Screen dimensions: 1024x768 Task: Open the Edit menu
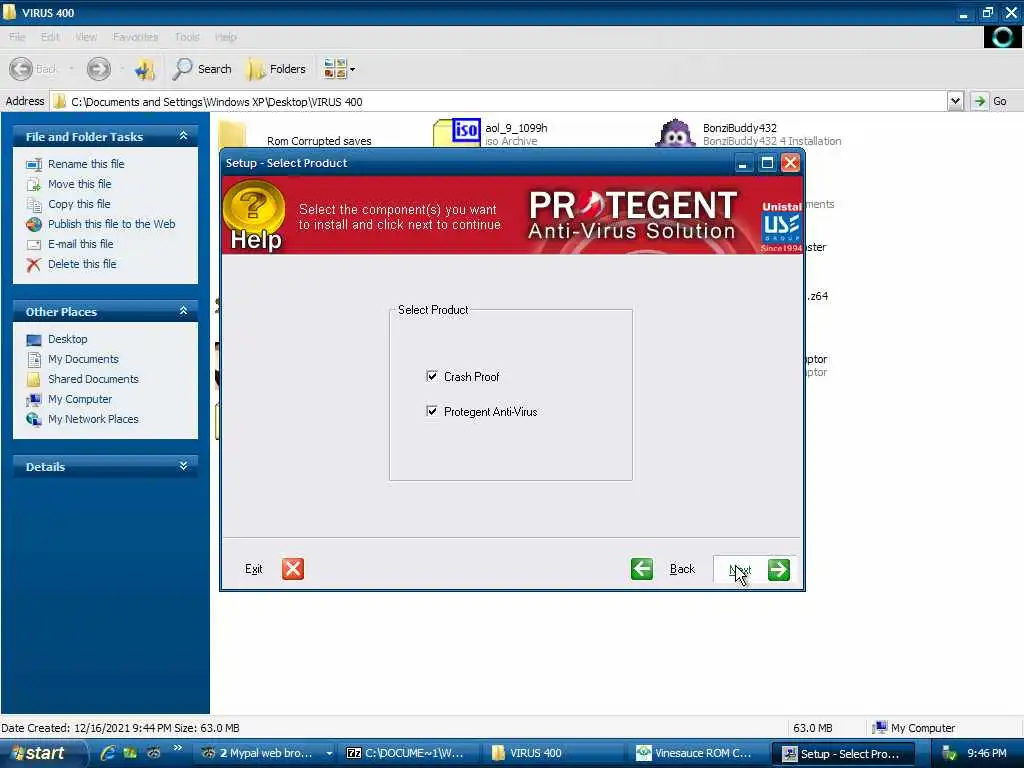tap(50, 37)
